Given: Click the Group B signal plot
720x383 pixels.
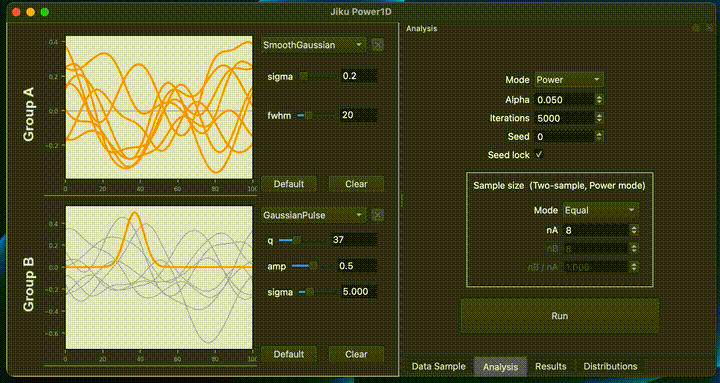Looking at the screenshot, I should point(159,277).
